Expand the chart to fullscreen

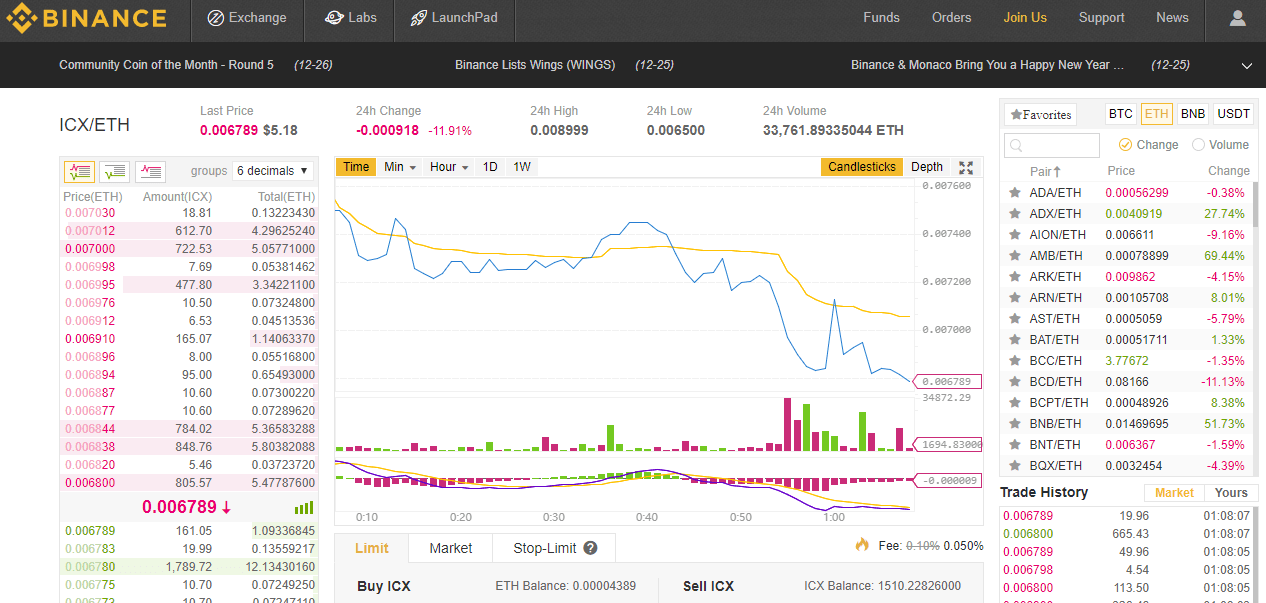click(965, 167)
